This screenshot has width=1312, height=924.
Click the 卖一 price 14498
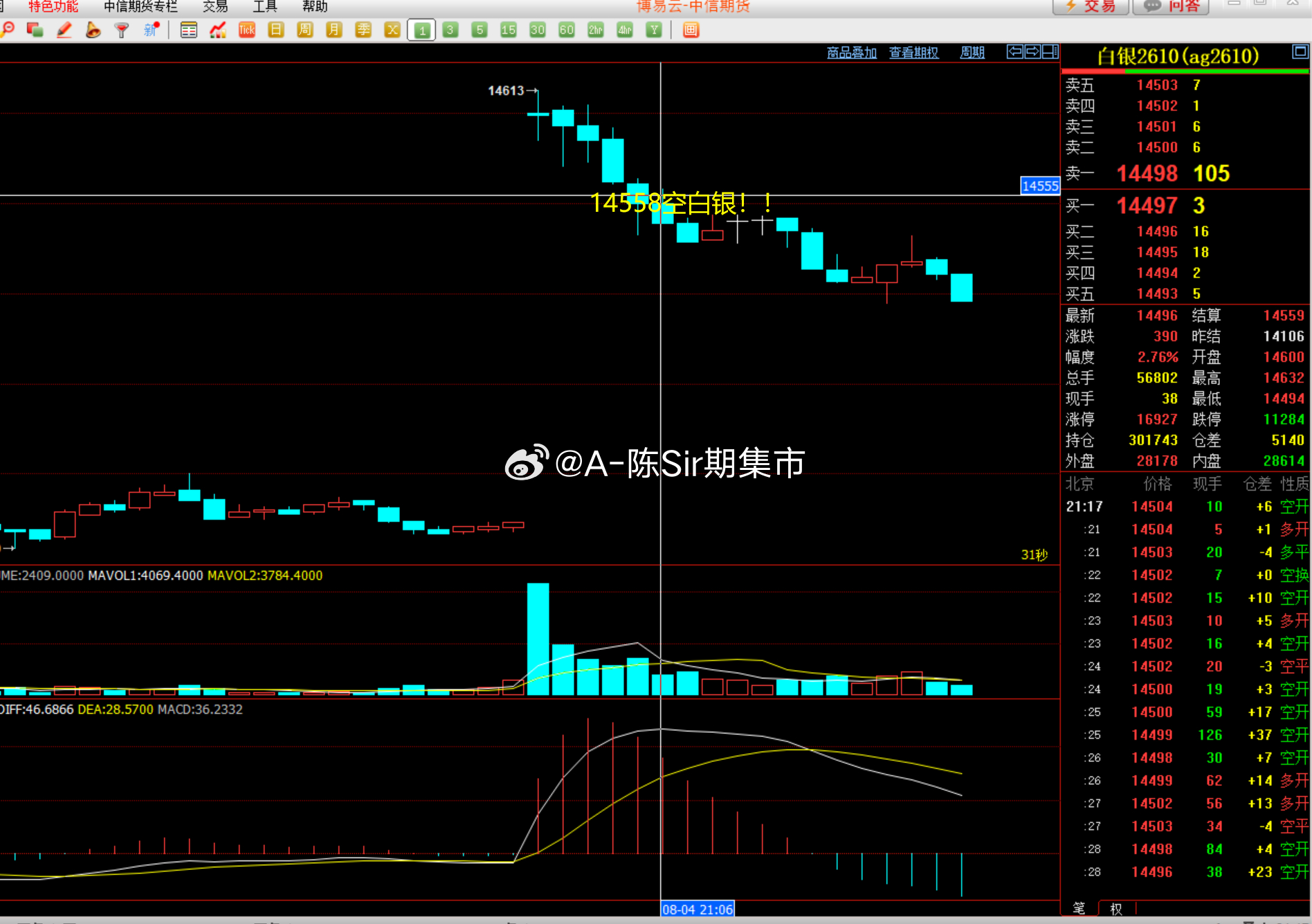pos(1147,173)
